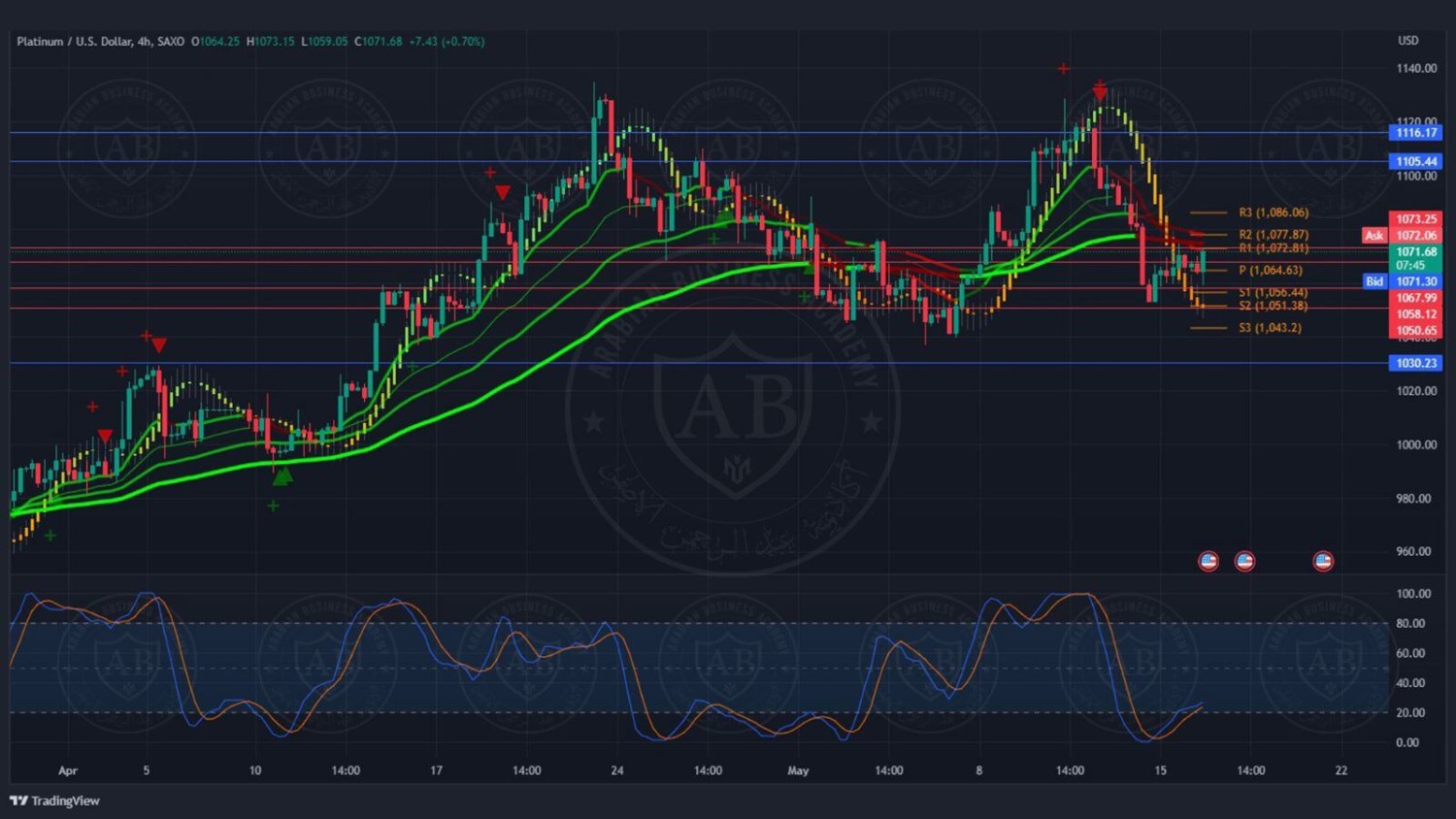
Task: Select the rightmost US flag event icon
Action: coord(1323,561)
